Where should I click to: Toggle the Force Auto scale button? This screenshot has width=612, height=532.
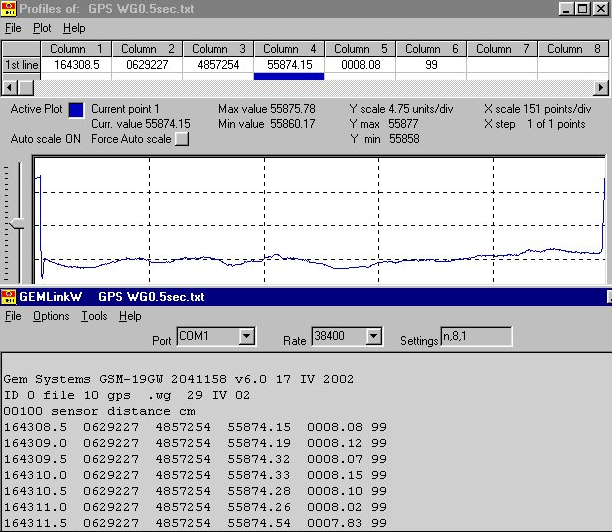[181, 140]
